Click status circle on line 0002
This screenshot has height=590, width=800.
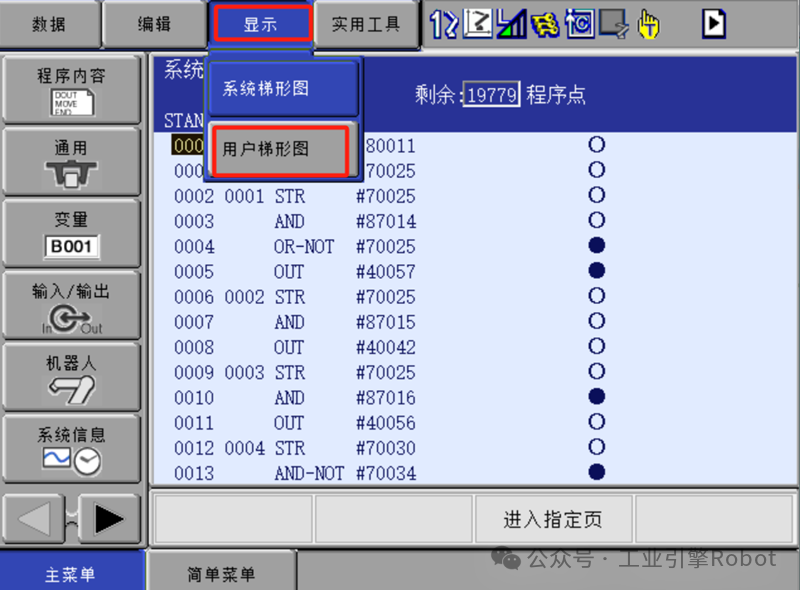[x=596, y=195]
